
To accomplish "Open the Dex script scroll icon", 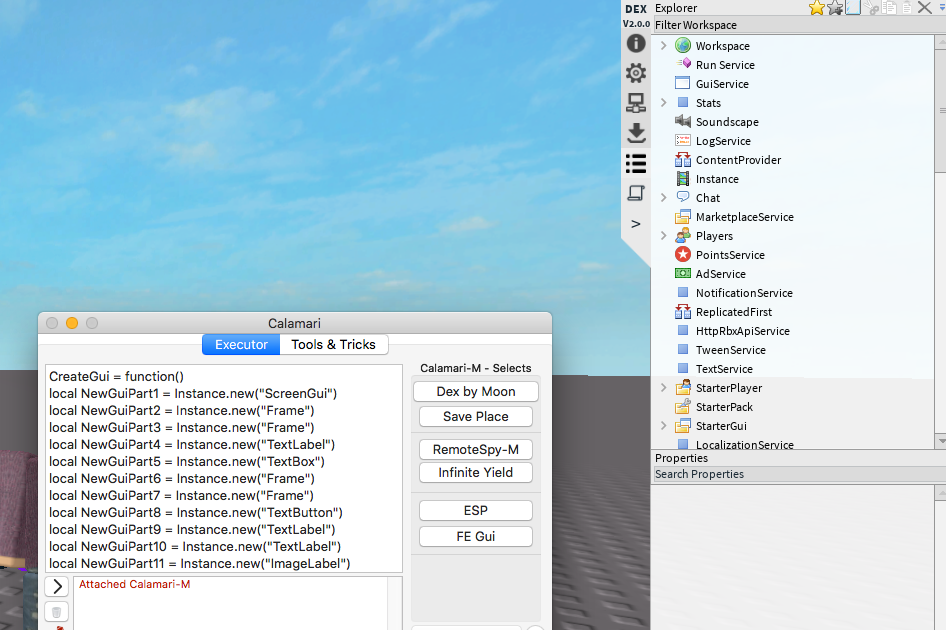I will click(636, 193).
